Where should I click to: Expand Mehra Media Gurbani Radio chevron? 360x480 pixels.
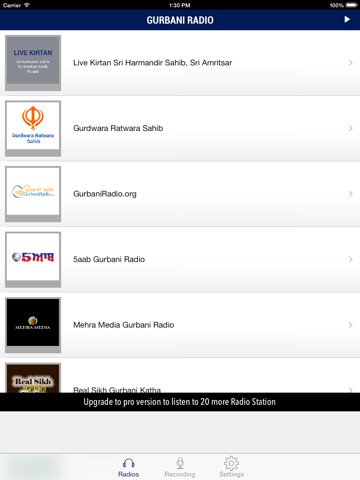point(350,325)
